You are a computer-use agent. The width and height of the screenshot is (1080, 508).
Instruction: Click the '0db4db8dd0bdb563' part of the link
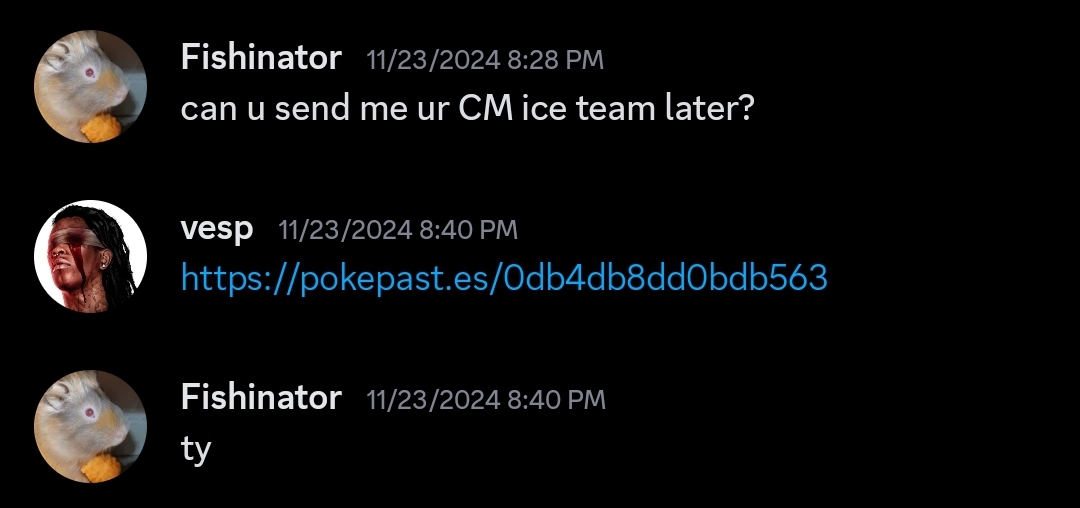tap(666, 277)
